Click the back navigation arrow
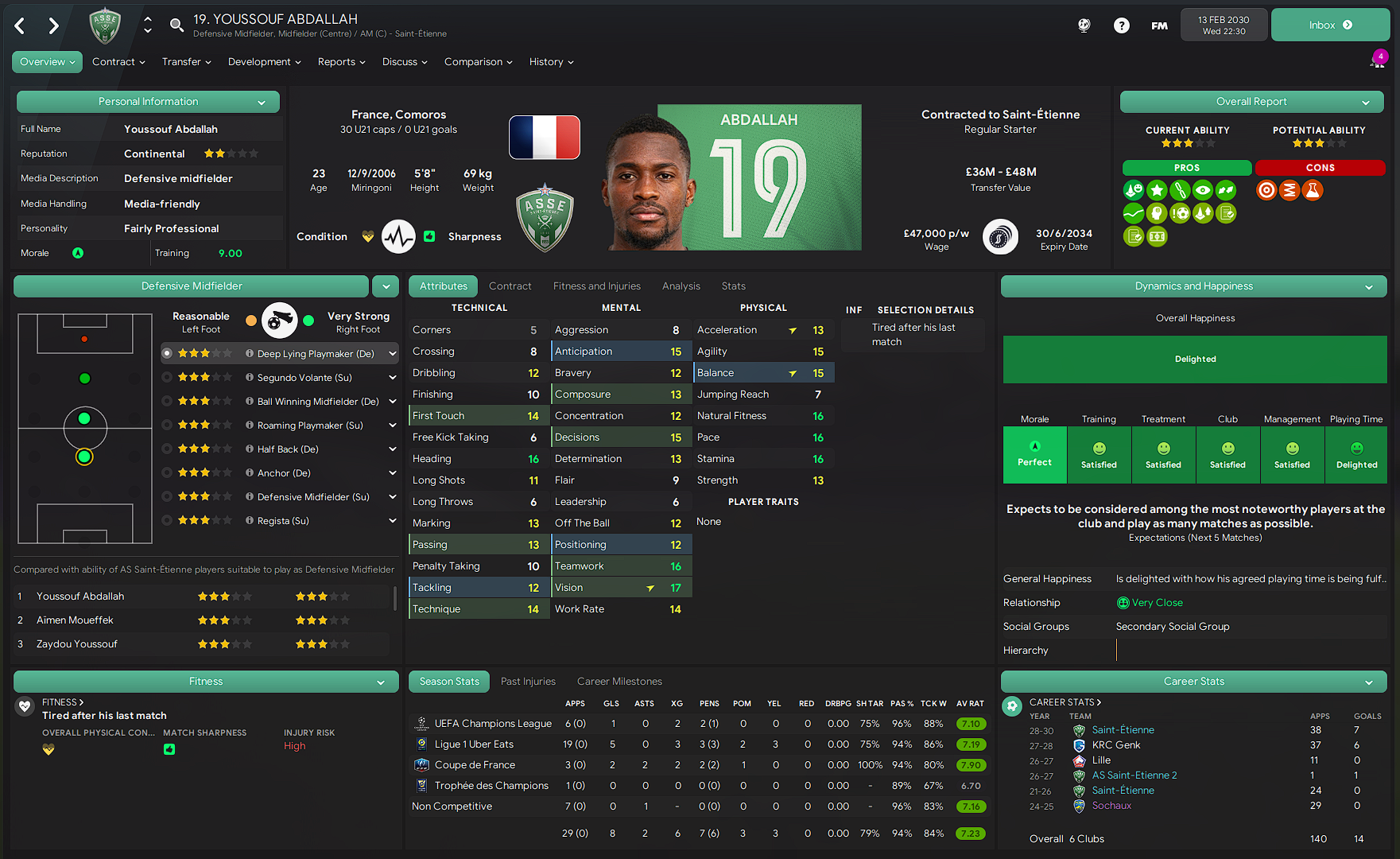This screenshot has width=1400, height=859. pyautogui.click(x=20, y=26)
